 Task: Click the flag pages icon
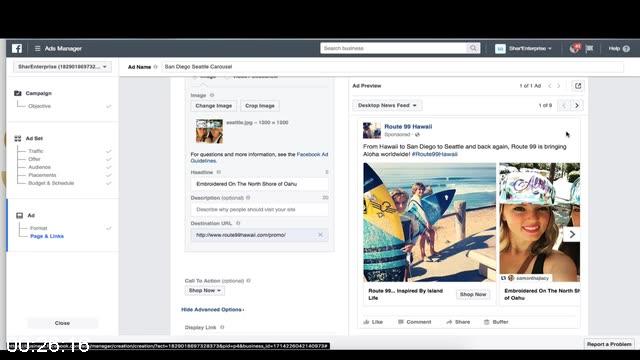tap(589, 49)
